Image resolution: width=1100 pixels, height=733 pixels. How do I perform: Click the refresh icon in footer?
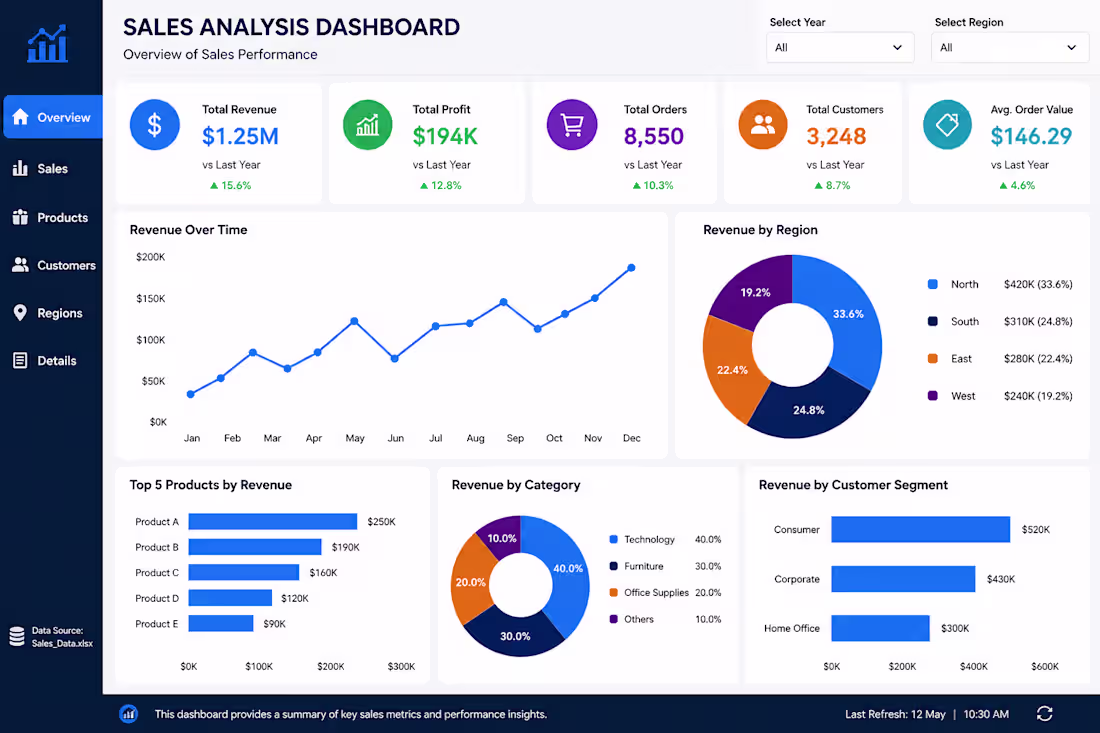click(x=1045, y=713)
